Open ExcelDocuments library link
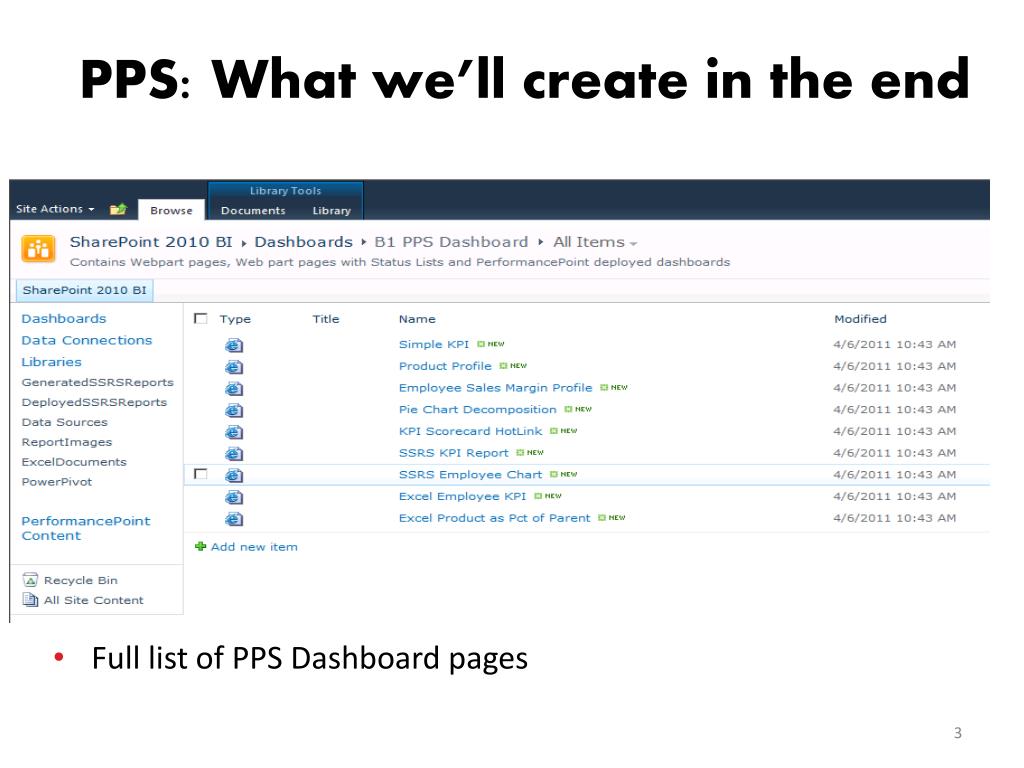Screen dimensions: 1024x768 (74, 462)
